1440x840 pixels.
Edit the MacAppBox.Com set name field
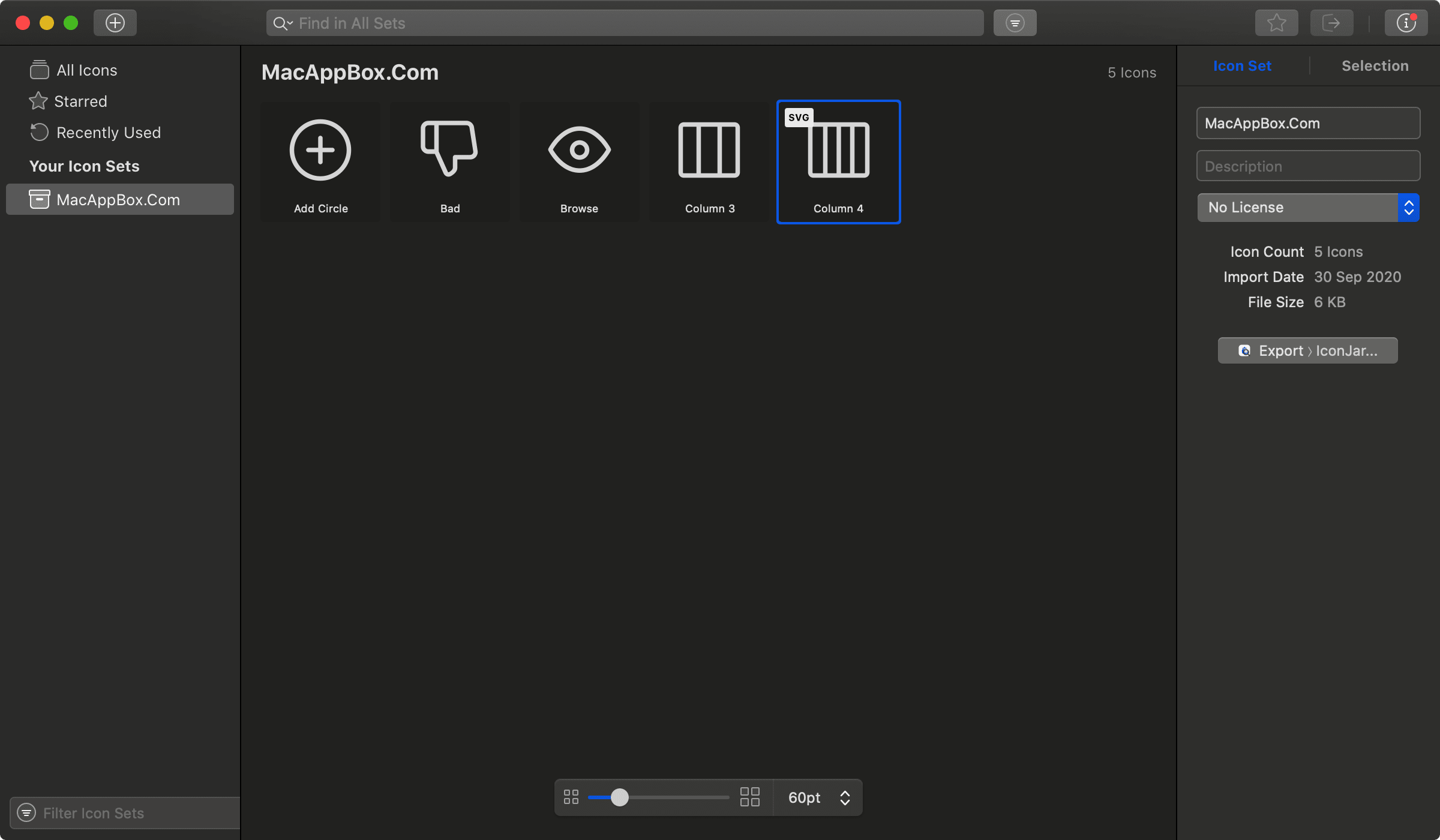click(1308, 123)
